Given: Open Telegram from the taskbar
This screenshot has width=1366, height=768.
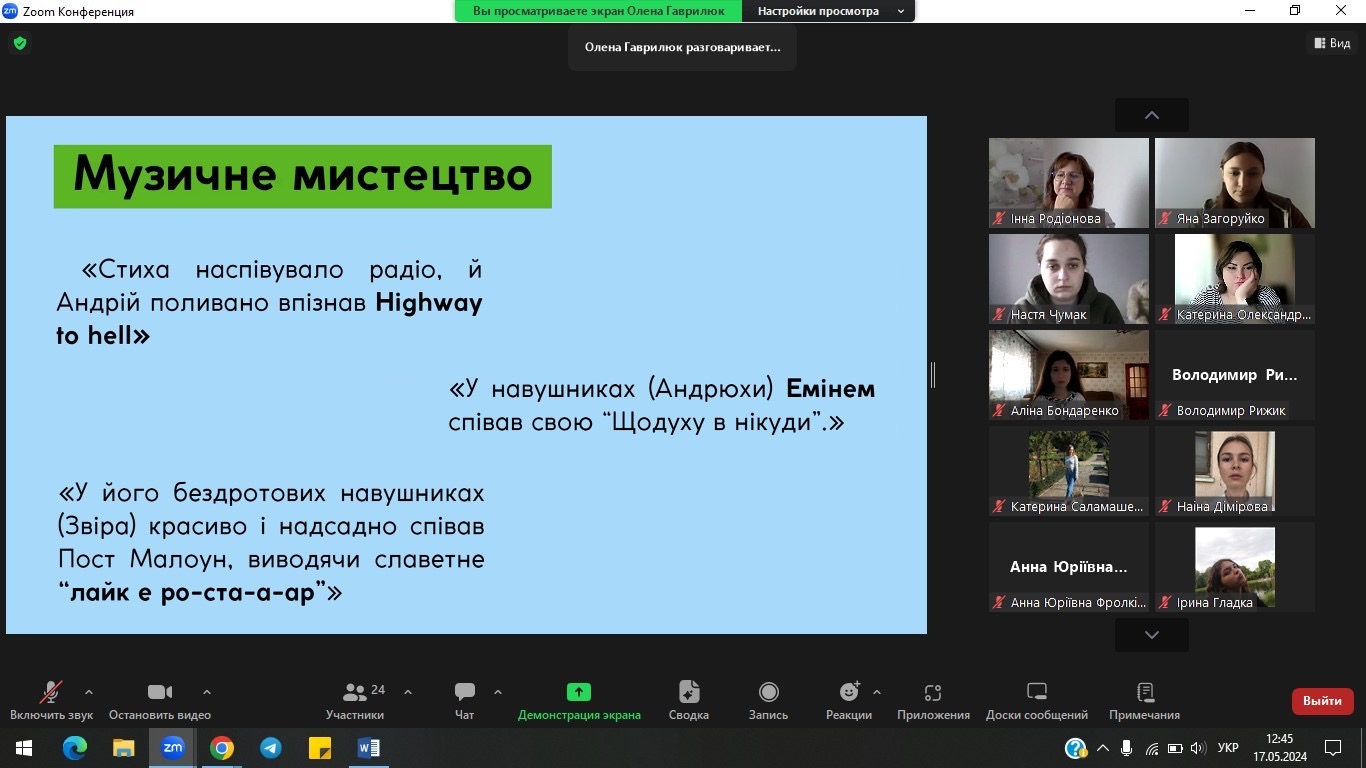Looking at the screenshot, I should pos(271,747).
